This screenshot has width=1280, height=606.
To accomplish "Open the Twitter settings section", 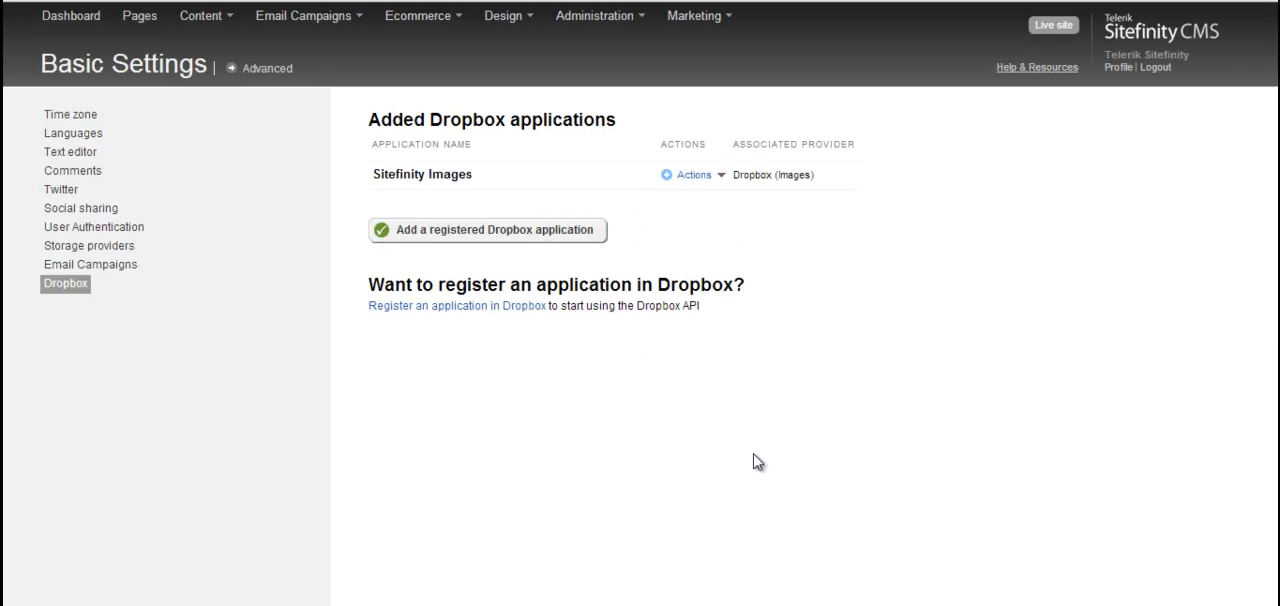I will click(x=60, y=189).
